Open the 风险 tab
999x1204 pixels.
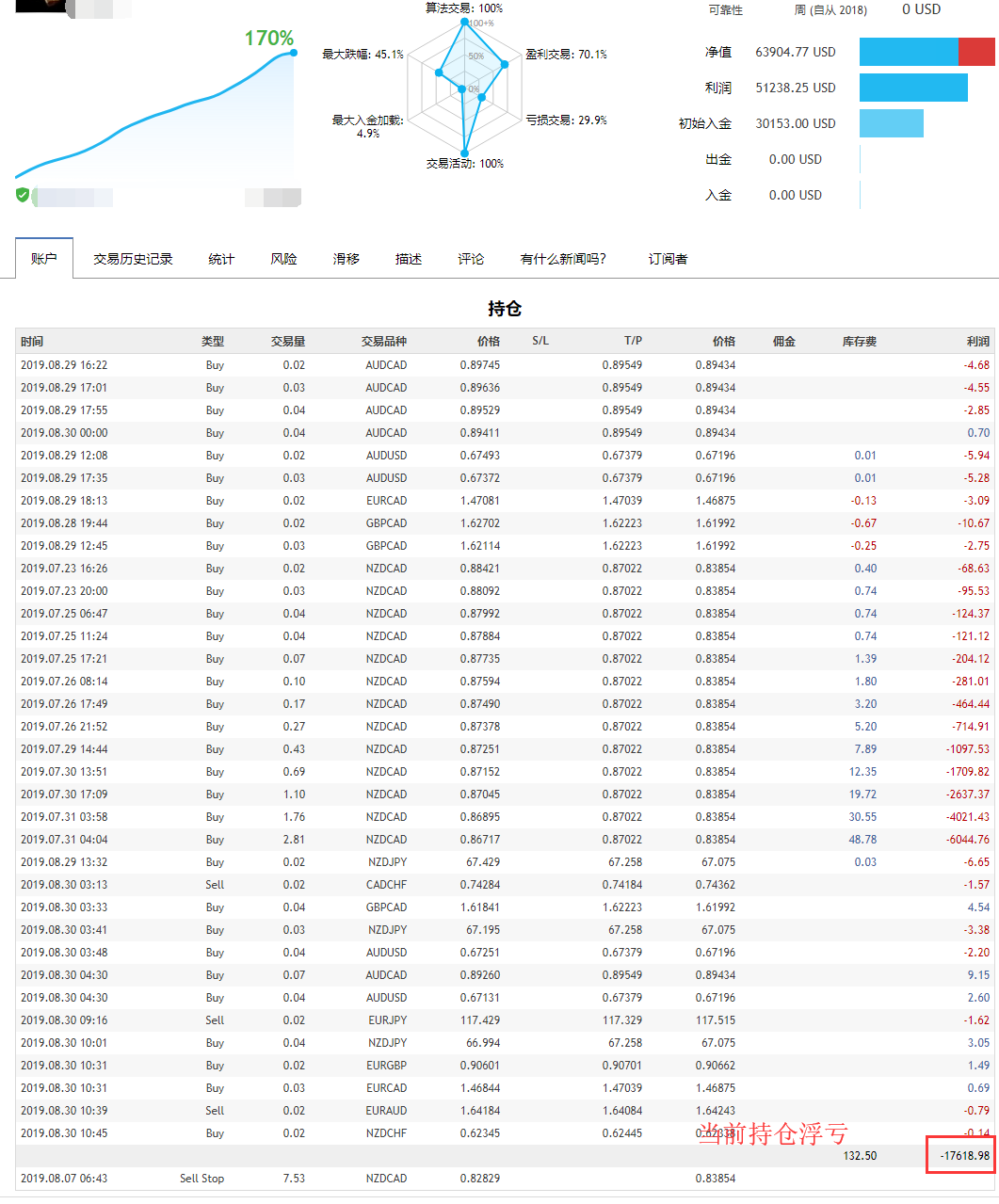click(283, 259)
